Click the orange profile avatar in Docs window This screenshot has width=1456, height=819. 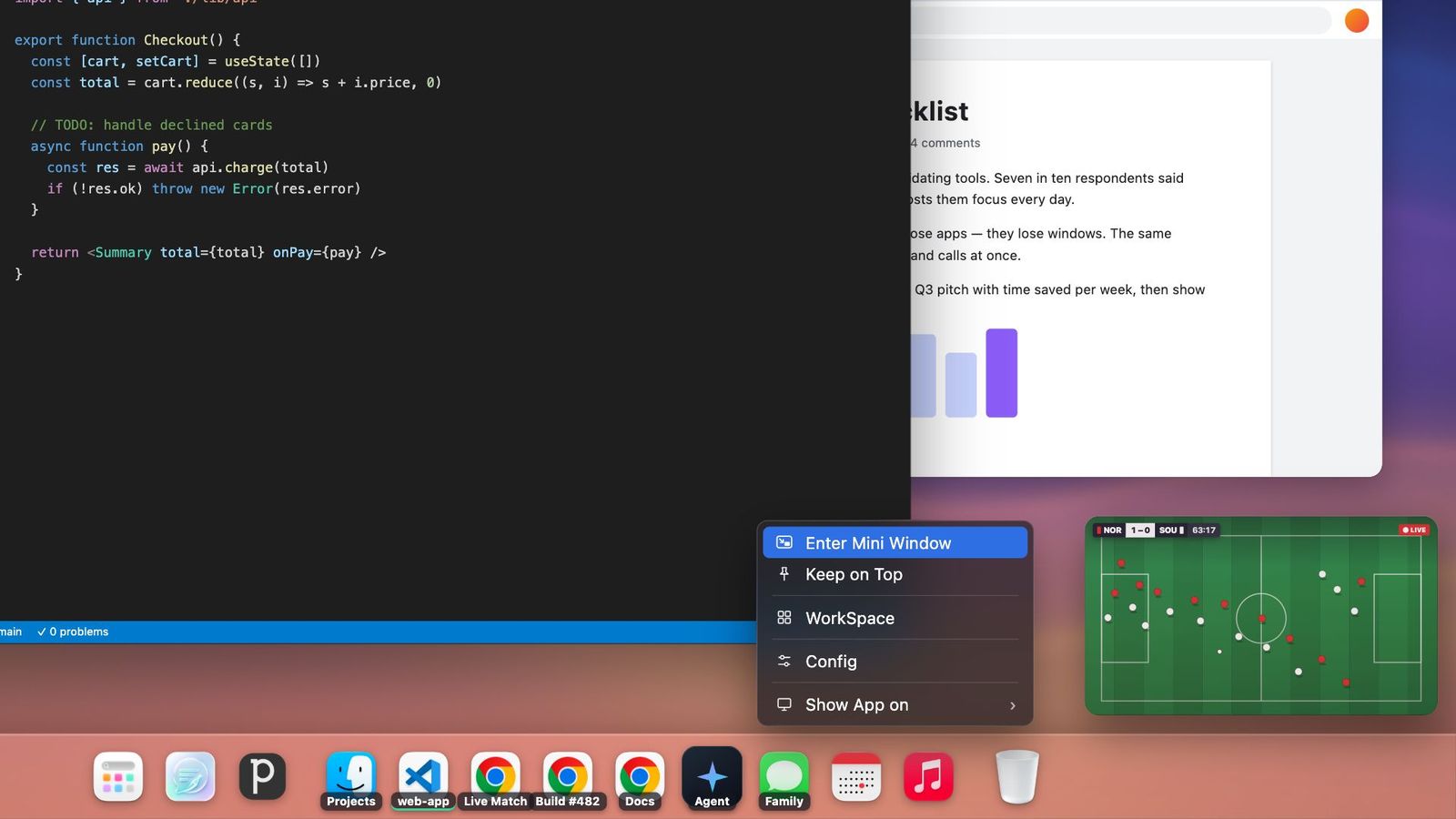coord(1356,20)
